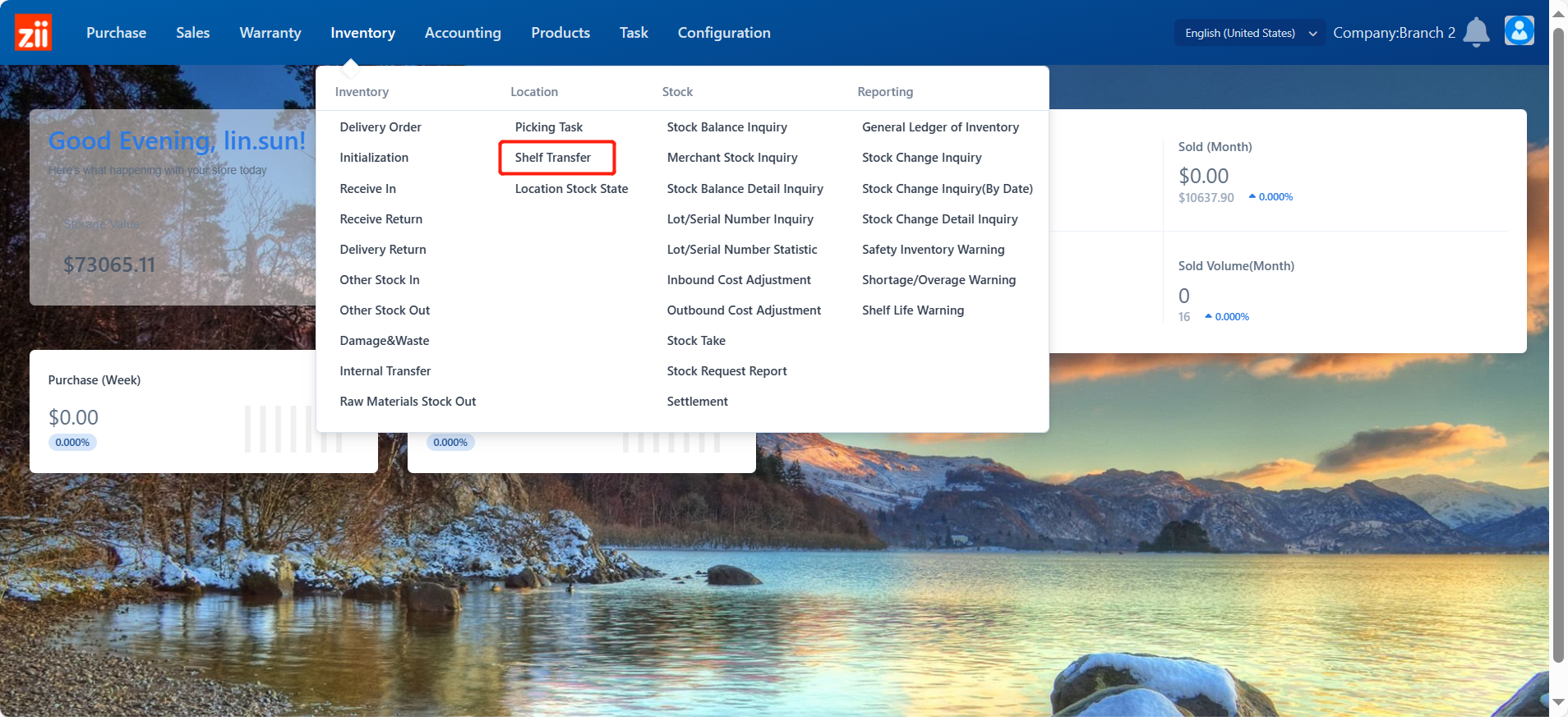The width and height of the screenshot is (1568, 717).
Task: Open Stock Change Inquiry
Action: coord(922,158)
